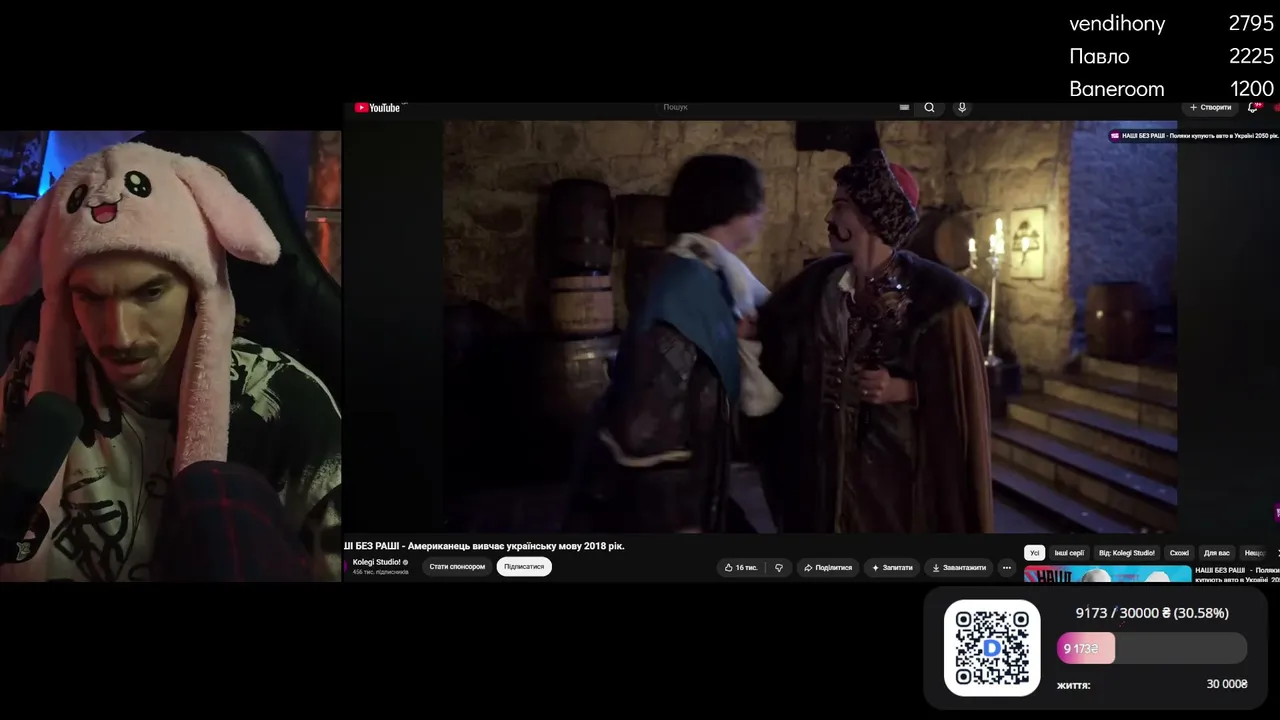
Task: Click the streamer webcam overlay
Action: click(x=170, y=356)
